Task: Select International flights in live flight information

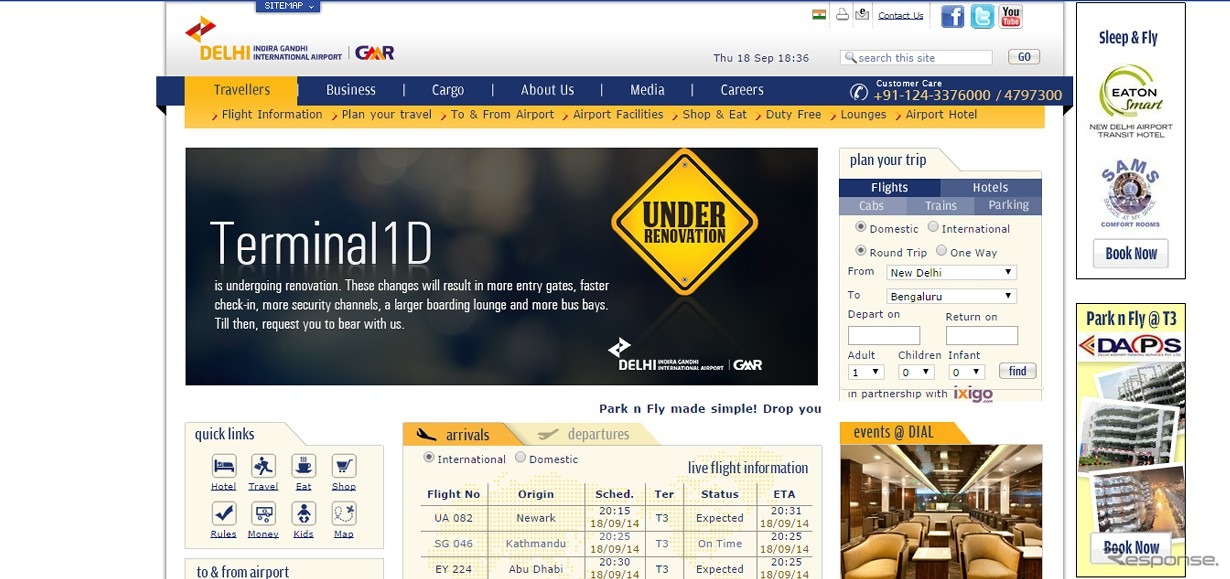Action: click(429, 458)
